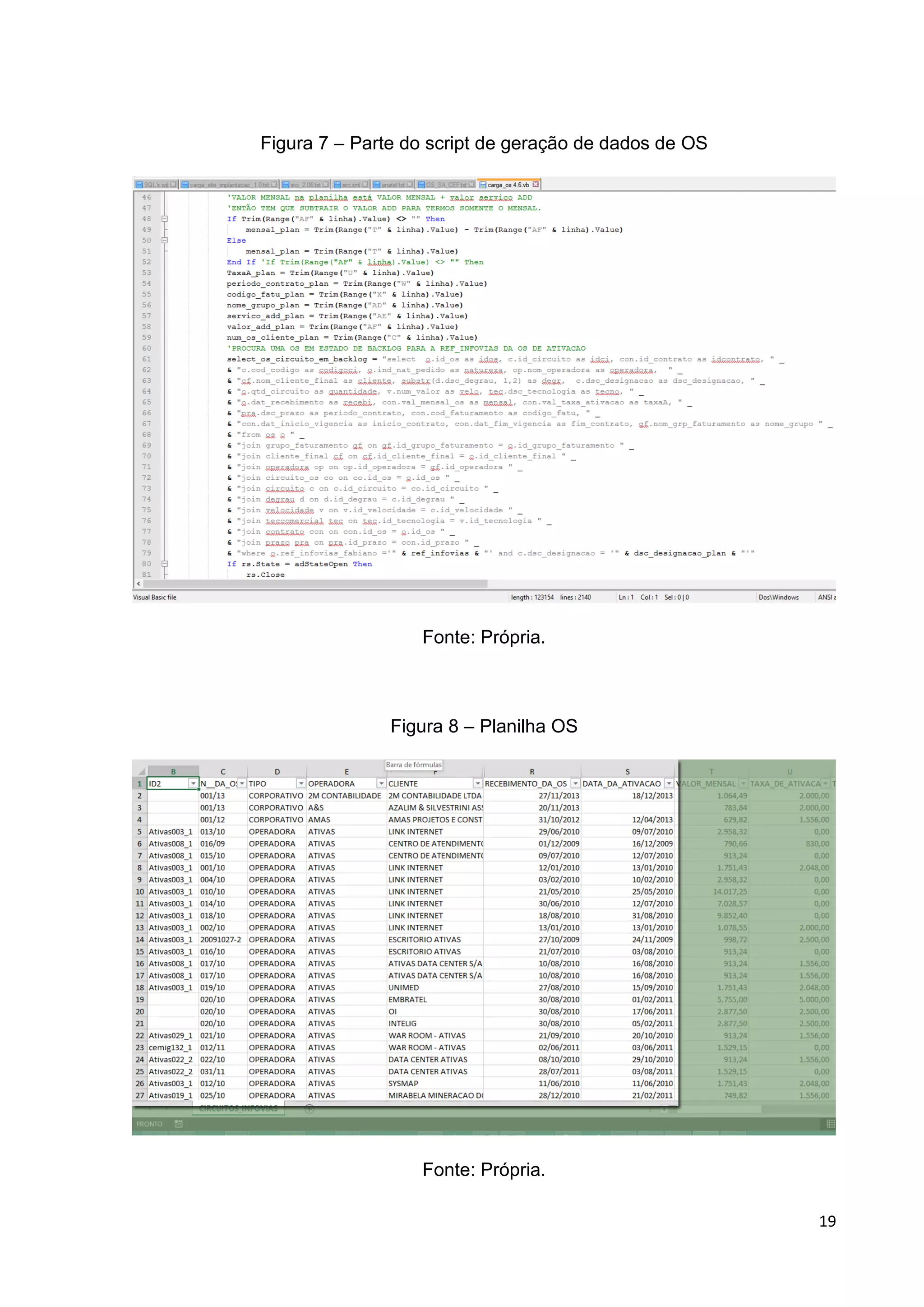
Task: Collapse the If rs.State block at line 80
Action: pyautogui.click(x=164, y=564)
